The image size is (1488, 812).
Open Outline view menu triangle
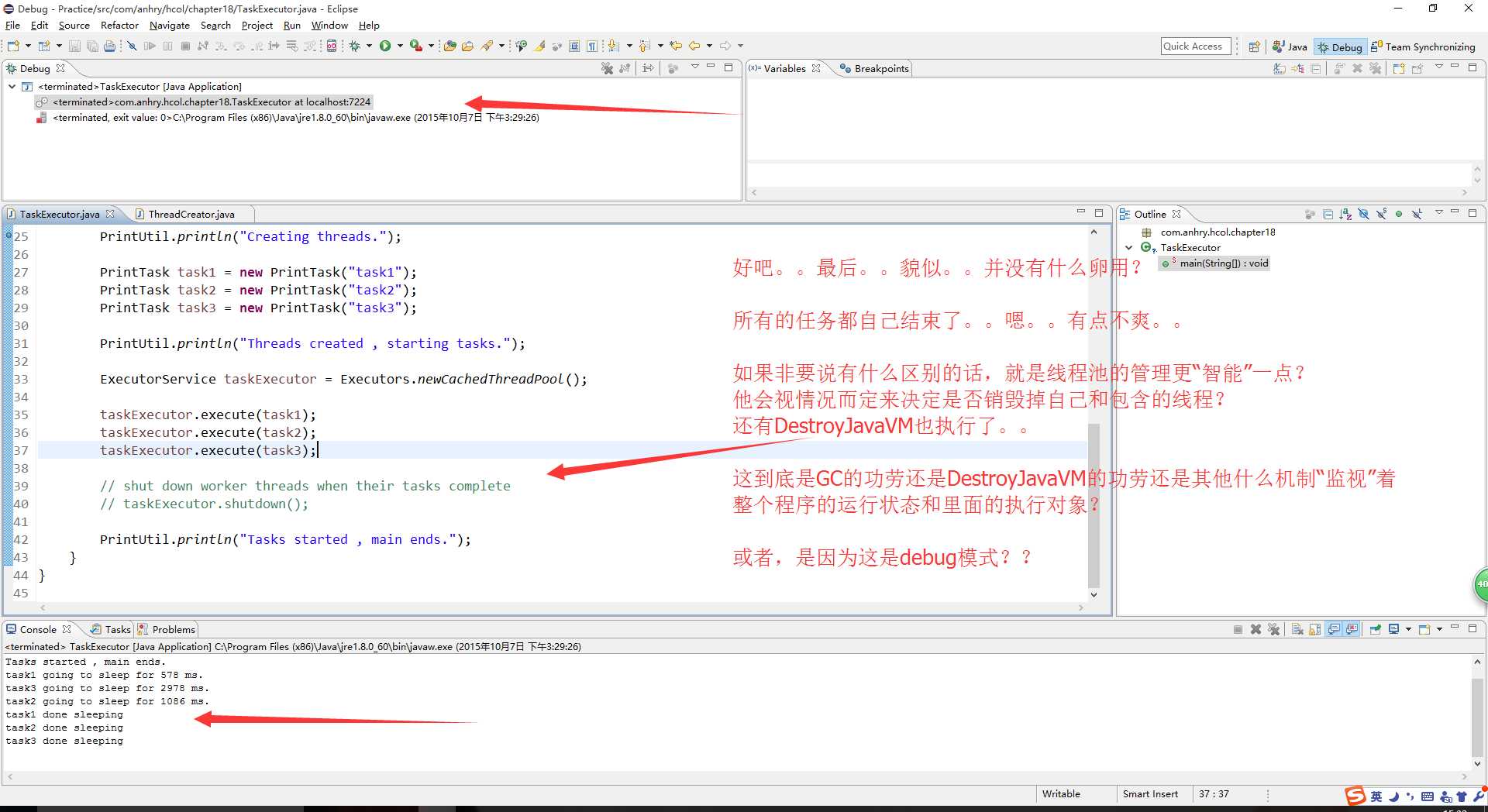pyautogui.click(x=1439, y=212)
